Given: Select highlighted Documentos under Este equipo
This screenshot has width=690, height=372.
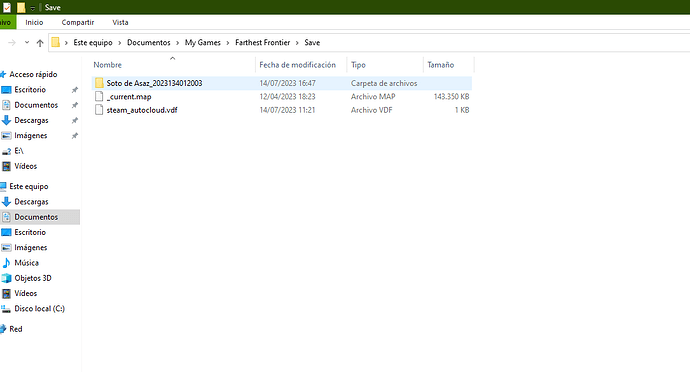Looking at the screenshot, I should [36, 217].
